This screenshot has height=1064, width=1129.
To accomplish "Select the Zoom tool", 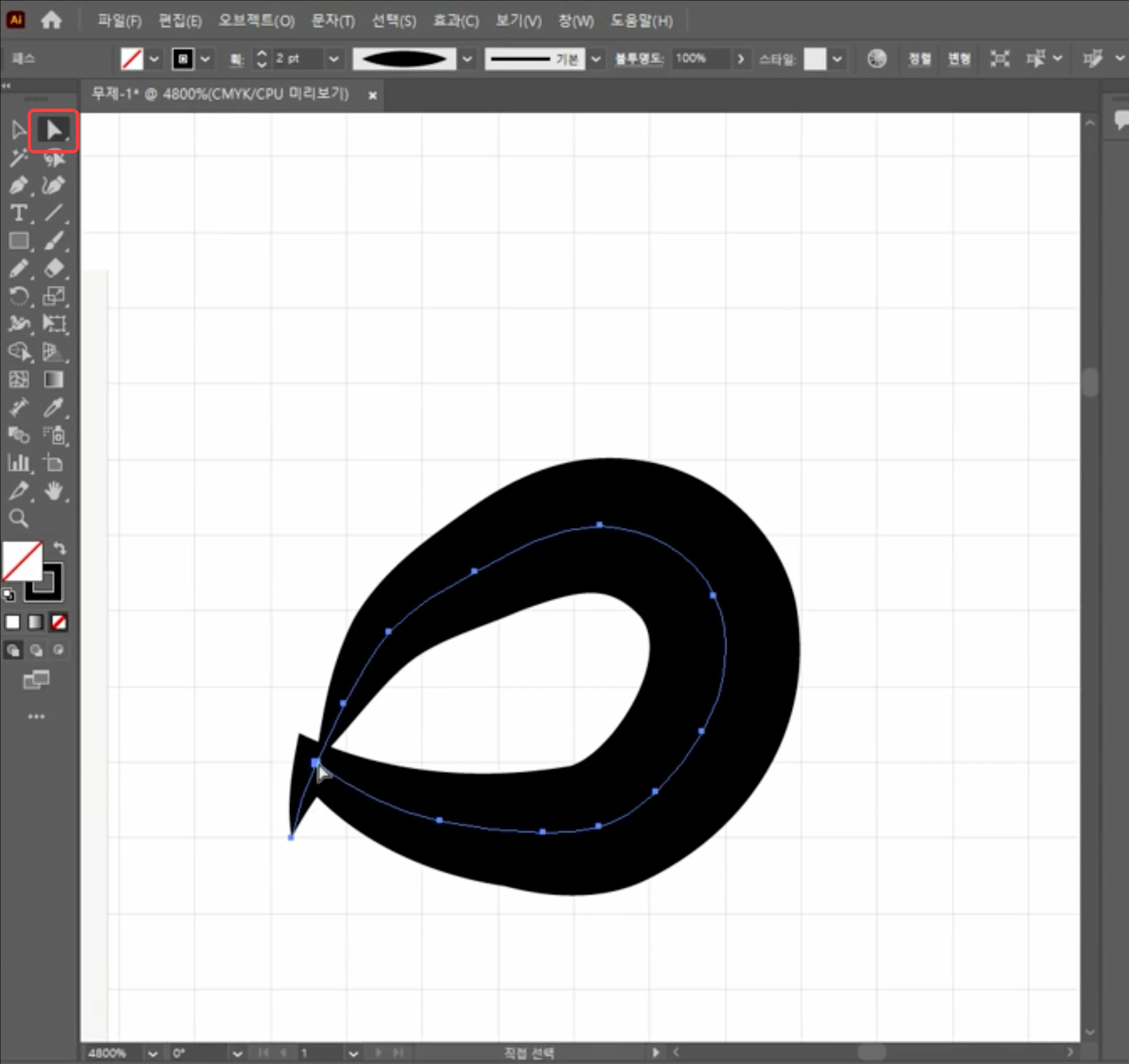I will (18, 518).
